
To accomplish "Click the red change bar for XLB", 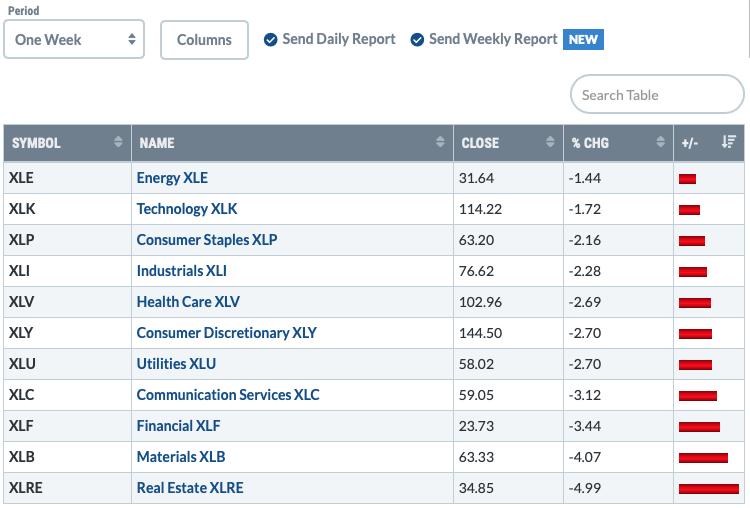I will click(703, 458).
